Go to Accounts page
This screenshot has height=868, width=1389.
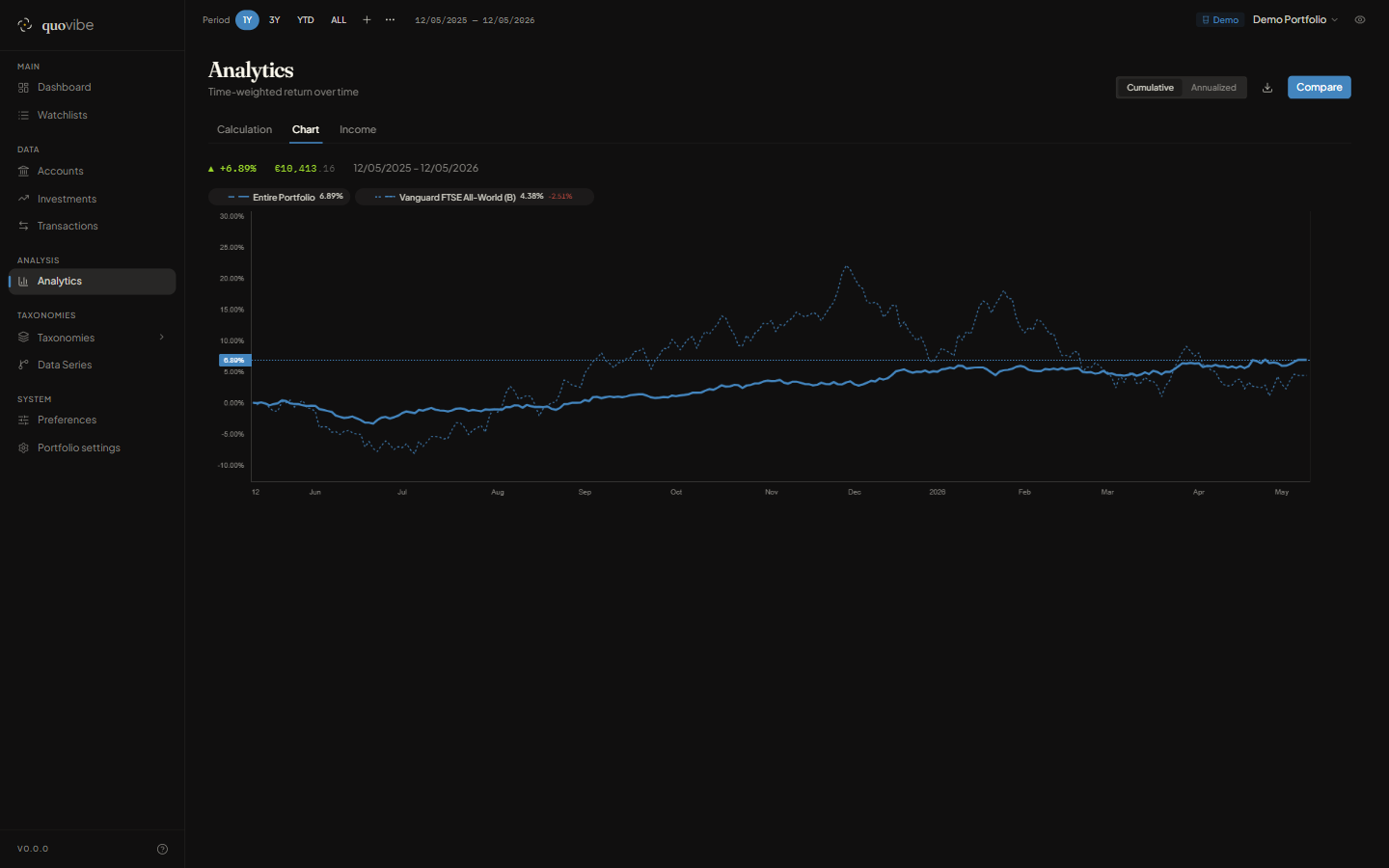tap(92, 172)
